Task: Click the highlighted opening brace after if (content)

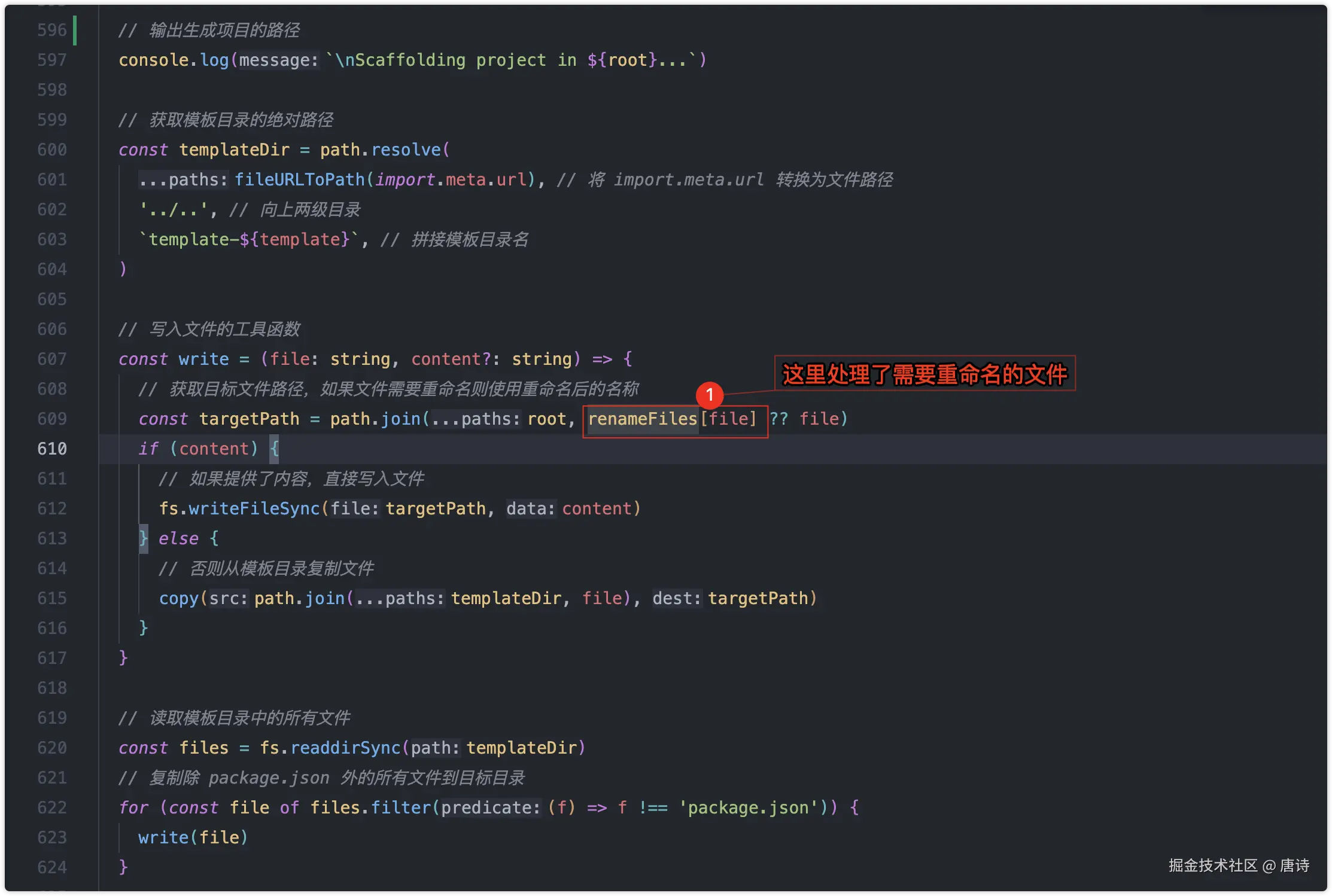Action: click(275, 449)
